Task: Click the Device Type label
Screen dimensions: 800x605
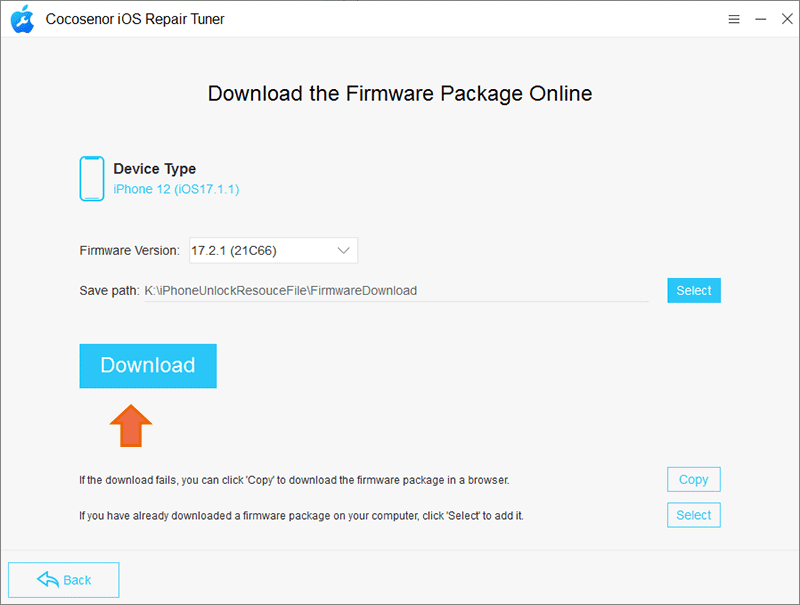Action: coord(155,168)
